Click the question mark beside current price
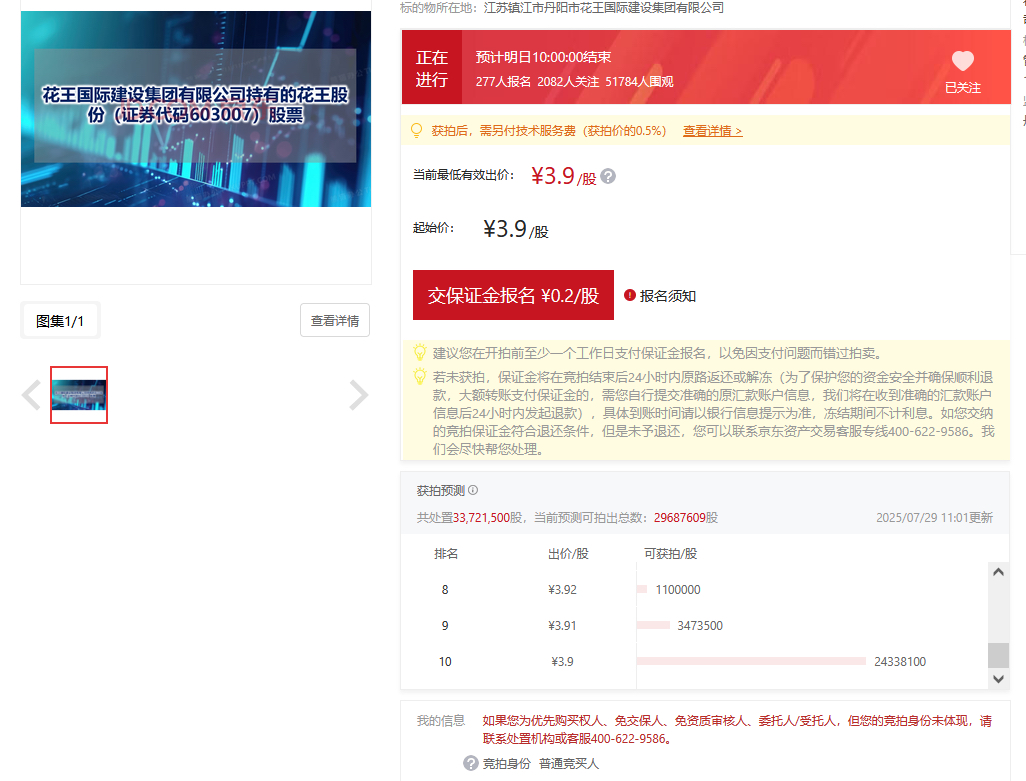Image resolution: width=1026 pixels, height=781 pixels. (x=608, y=177)
